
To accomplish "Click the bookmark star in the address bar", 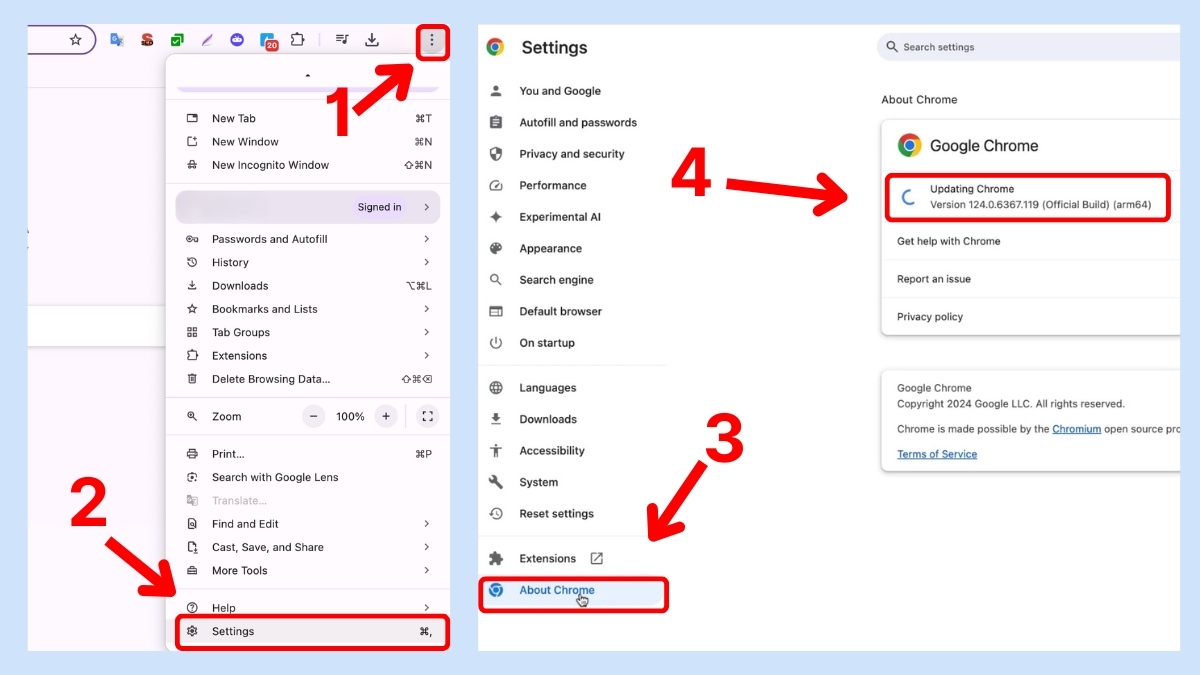I will pos(75,40).
